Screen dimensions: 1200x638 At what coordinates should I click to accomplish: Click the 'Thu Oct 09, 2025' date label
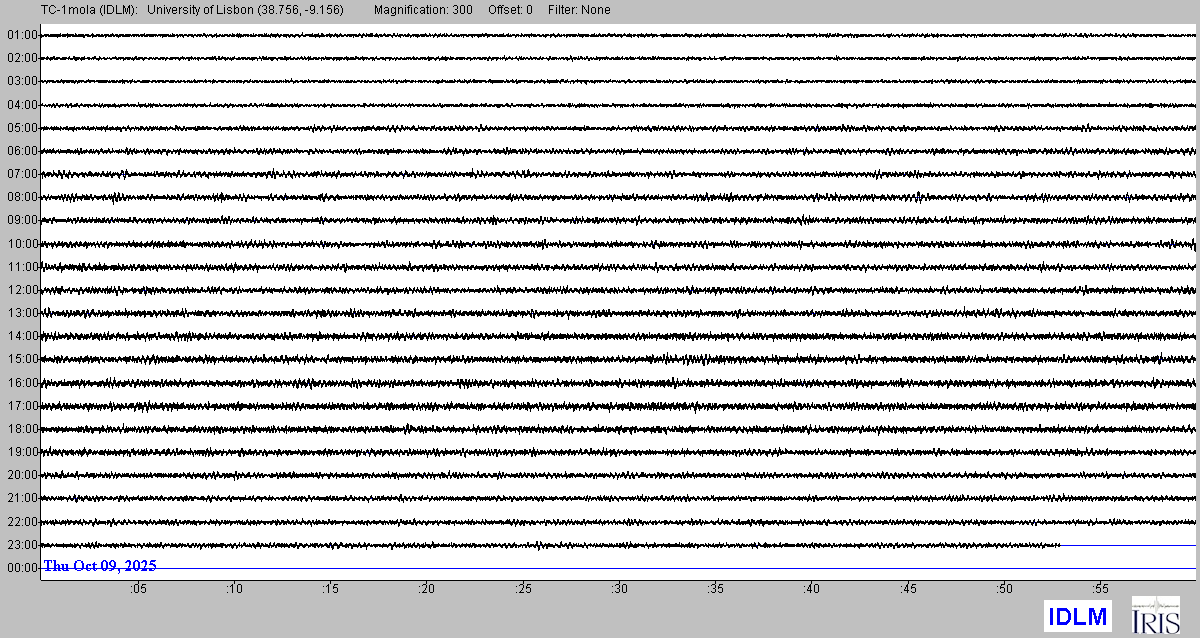(100, 566)
